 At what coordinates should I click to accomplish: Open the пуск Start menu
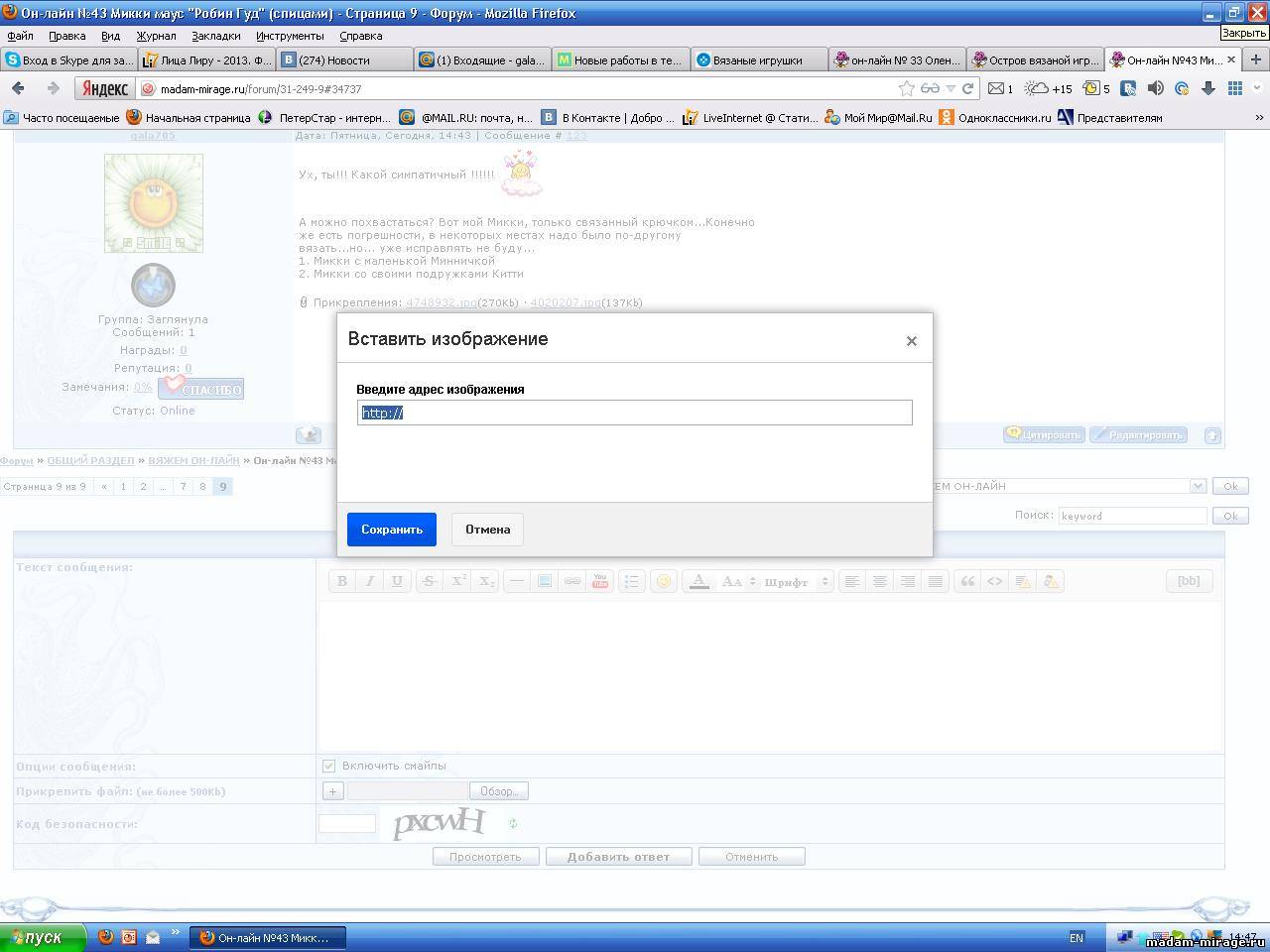[42, 937]
